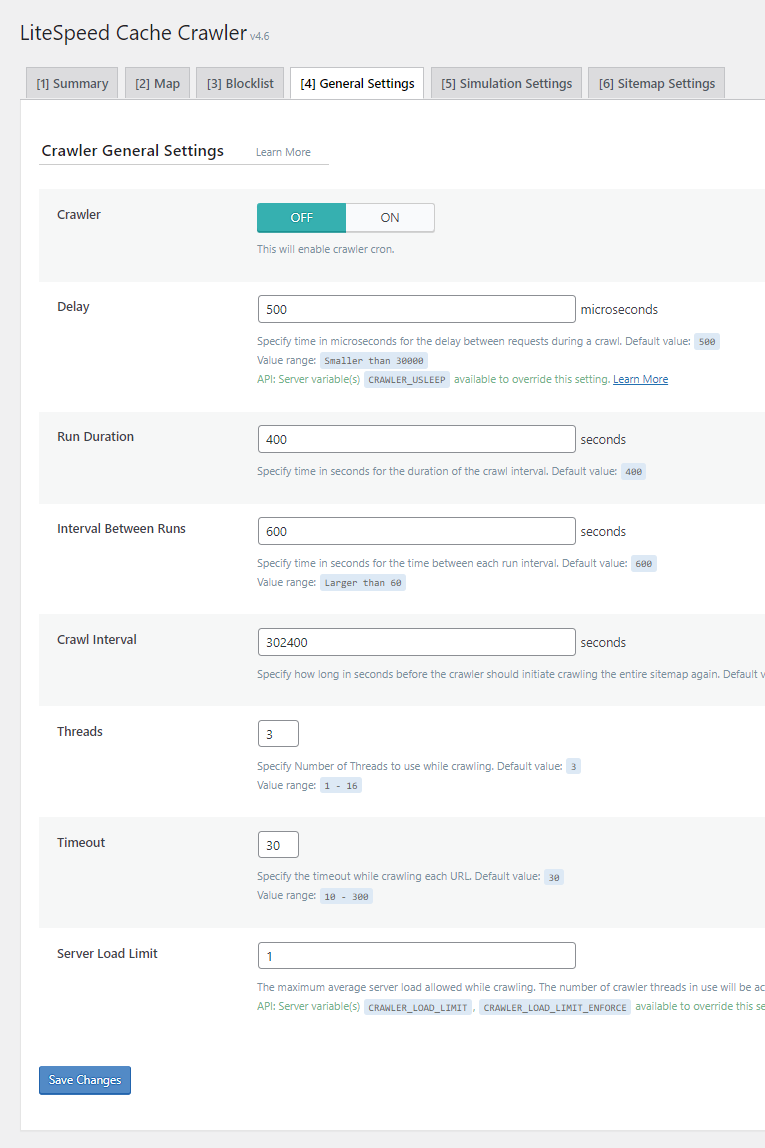This screenshot has width=765, height=1148.
Task: Turn the Crawler ON
Action: click(x=390, y=218)
